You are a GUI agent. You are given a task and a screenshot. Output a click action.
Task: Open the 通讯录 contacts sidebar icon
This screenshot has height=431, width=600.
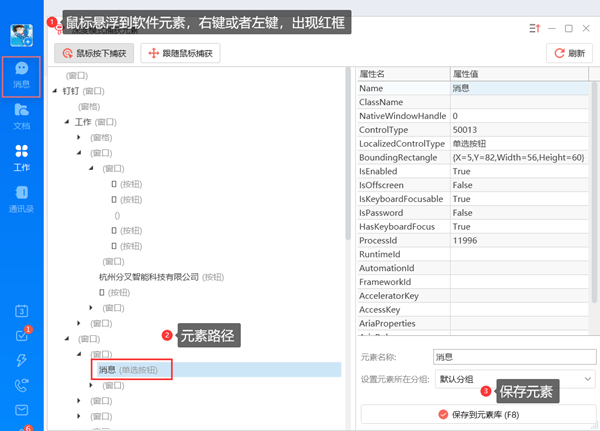(x=21, y=199)
